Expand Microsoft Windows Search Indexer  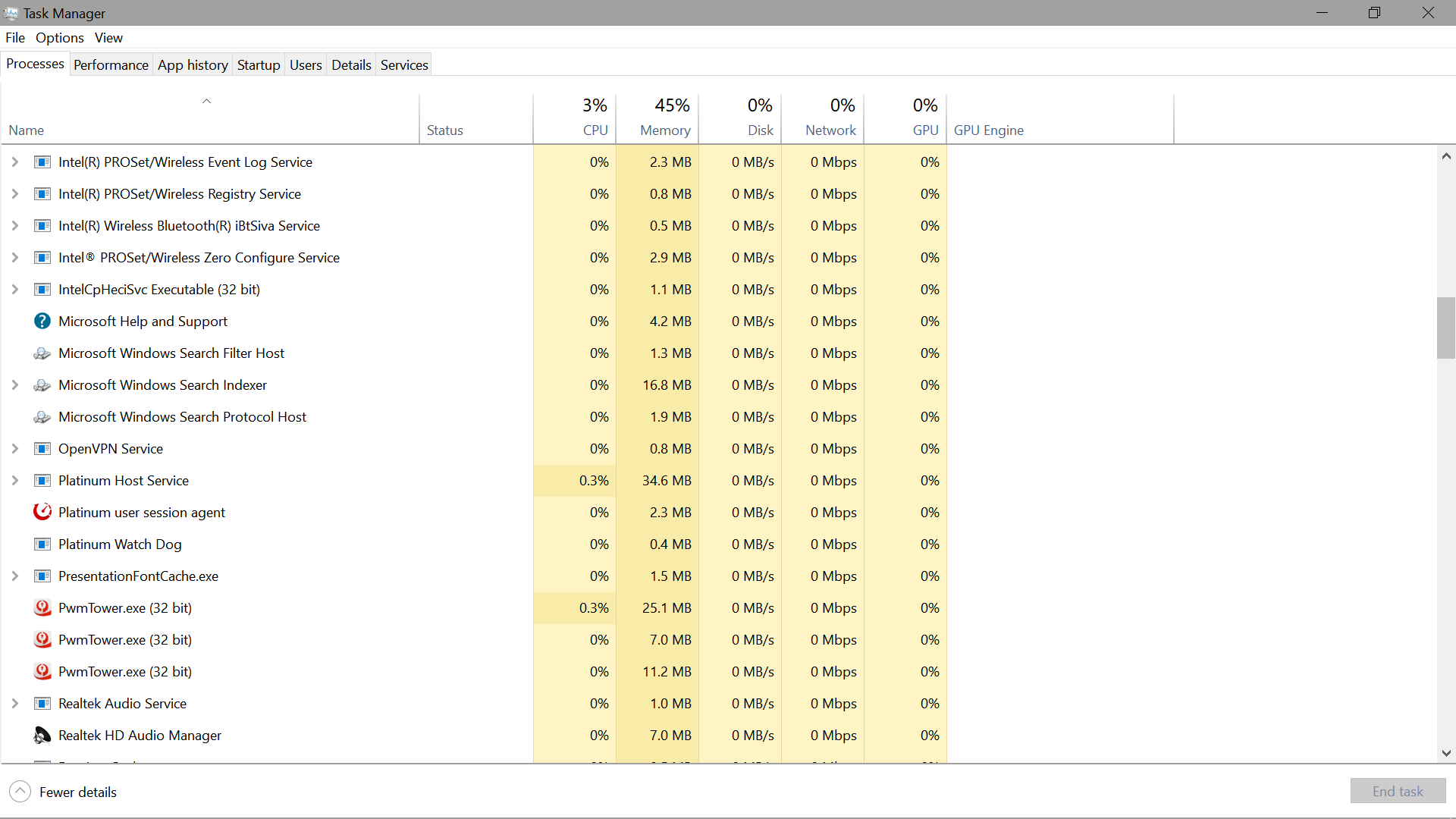coord(14,385)
